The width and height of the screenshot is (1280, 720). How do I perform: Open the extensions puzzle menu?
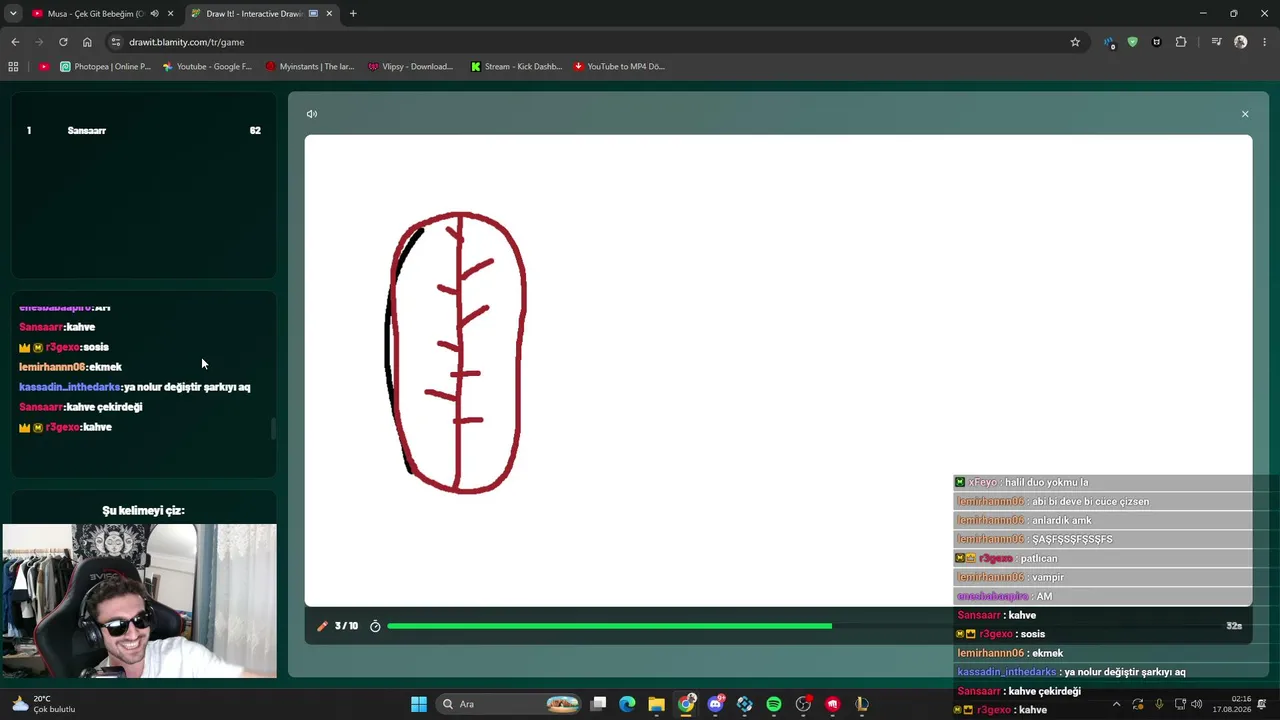(x=1181, y=42)
